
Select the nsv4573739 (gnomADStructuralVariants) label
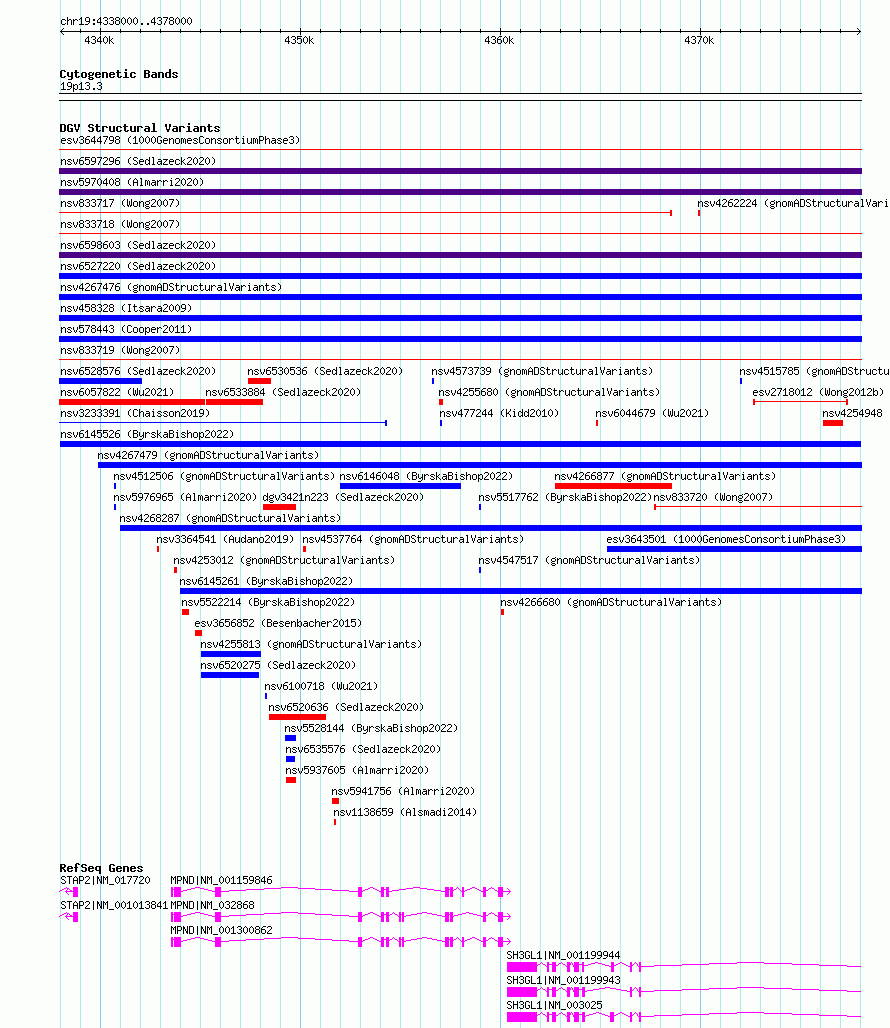tap(542, 371)
